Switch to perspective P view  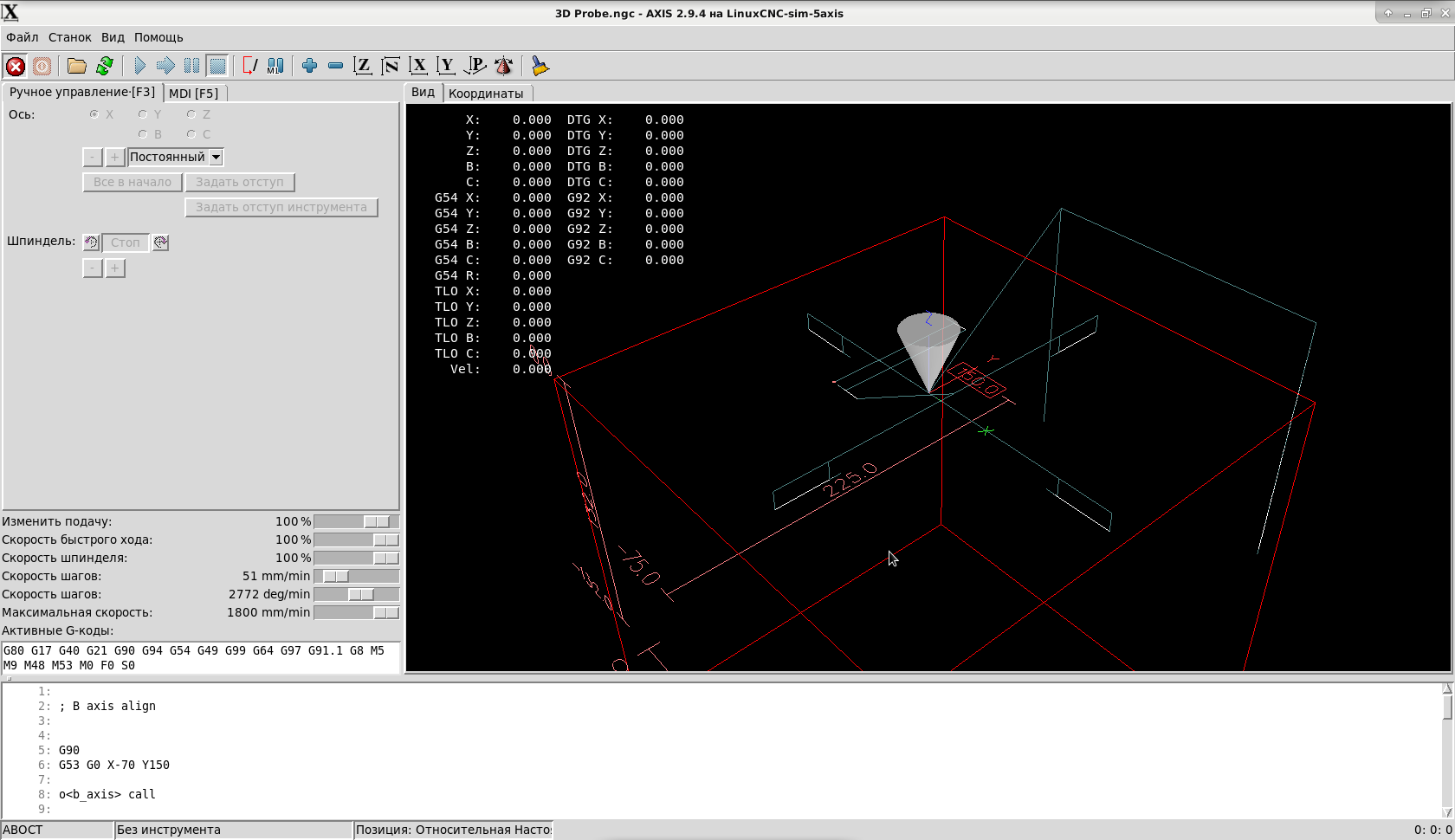475,66
